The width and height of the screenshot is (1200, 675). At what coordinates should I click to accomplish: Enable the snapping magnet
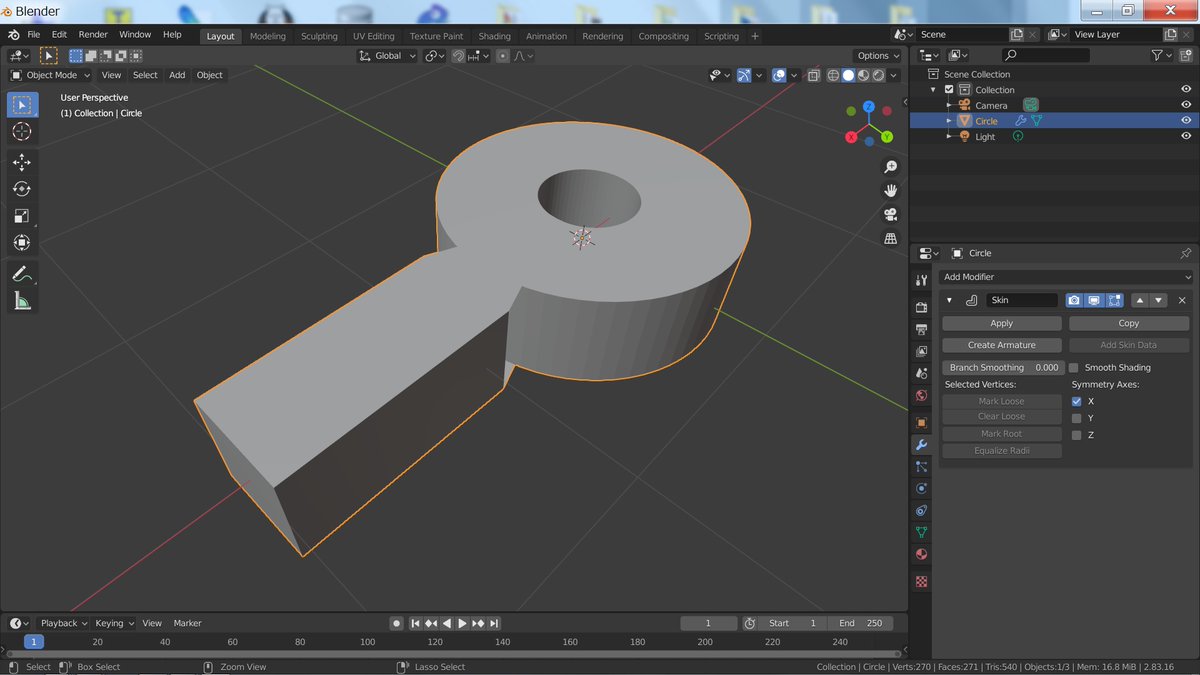[x=458, y=56]
